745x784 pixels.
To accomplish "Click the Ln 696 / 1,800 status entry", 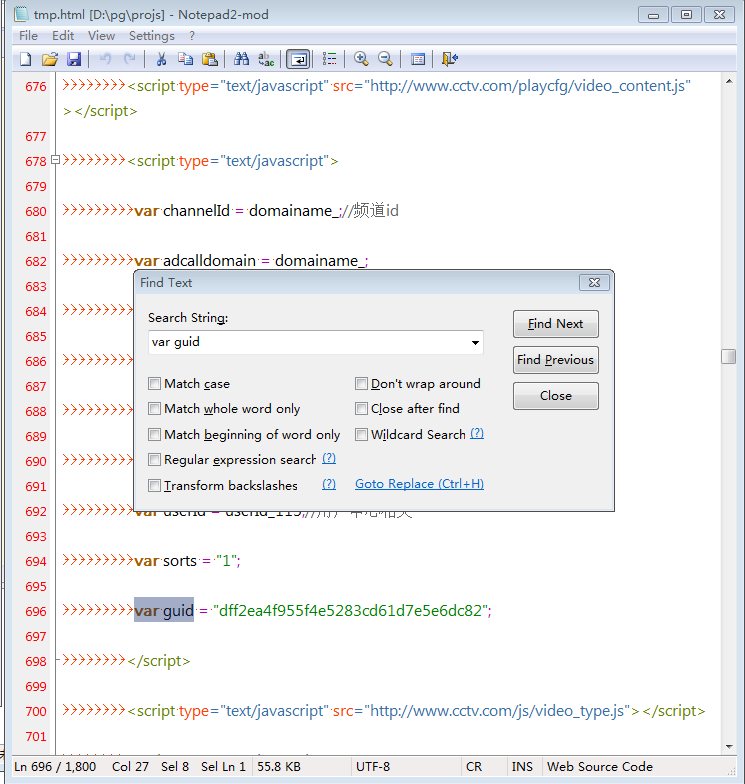I will [55, 766].
